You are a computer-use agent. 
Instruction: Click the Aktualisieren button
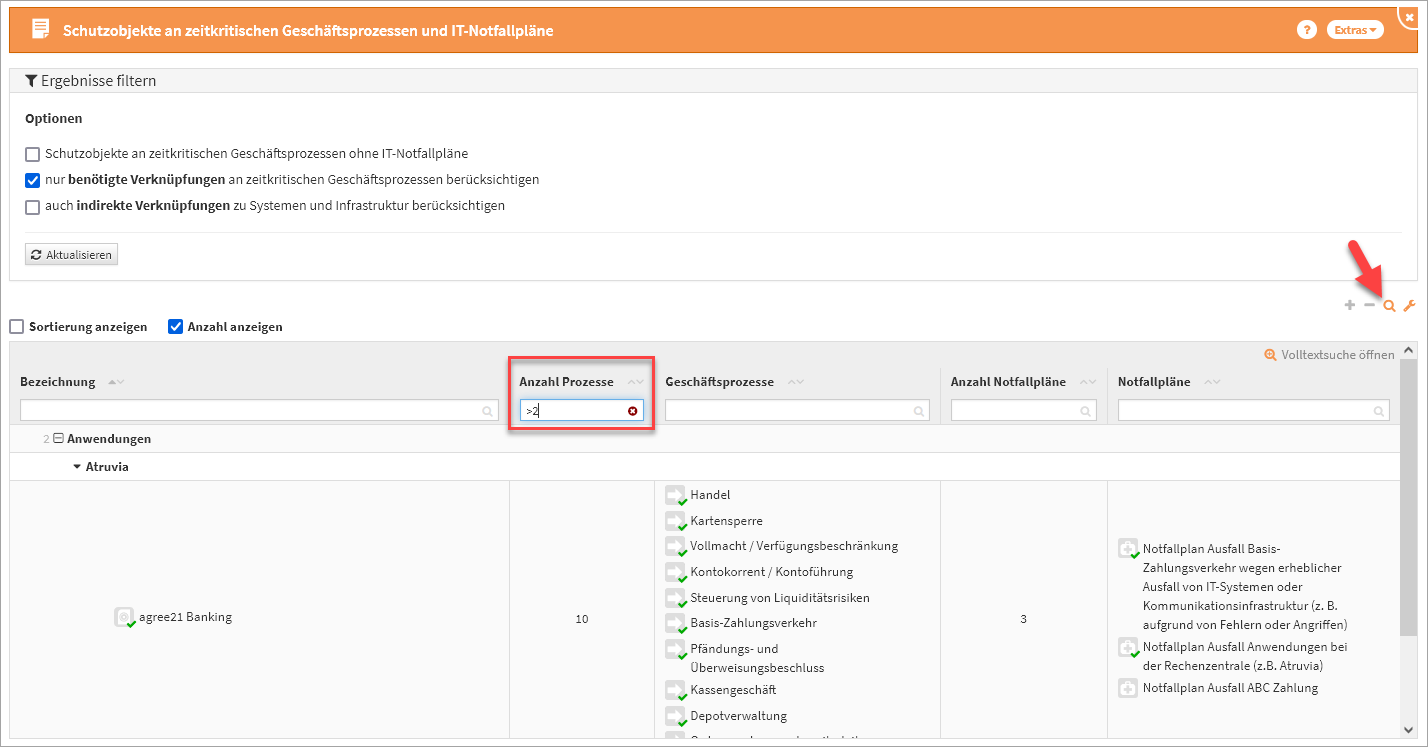[x=72, y=255]
